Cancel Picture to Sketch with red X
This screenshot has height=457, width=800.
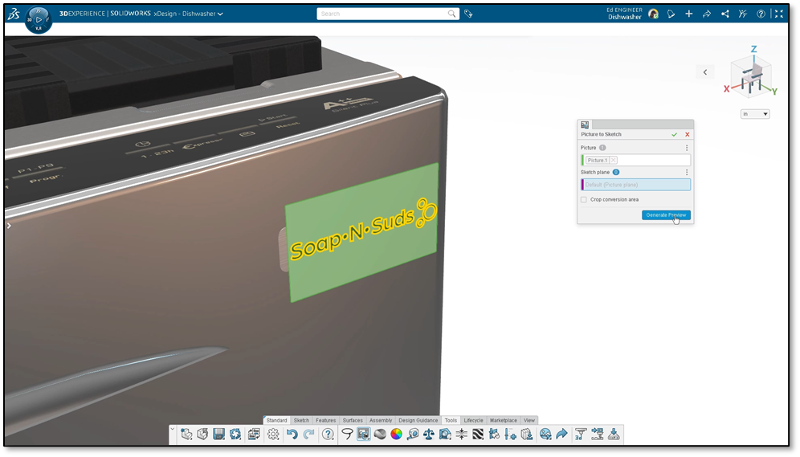pos(687,134)
